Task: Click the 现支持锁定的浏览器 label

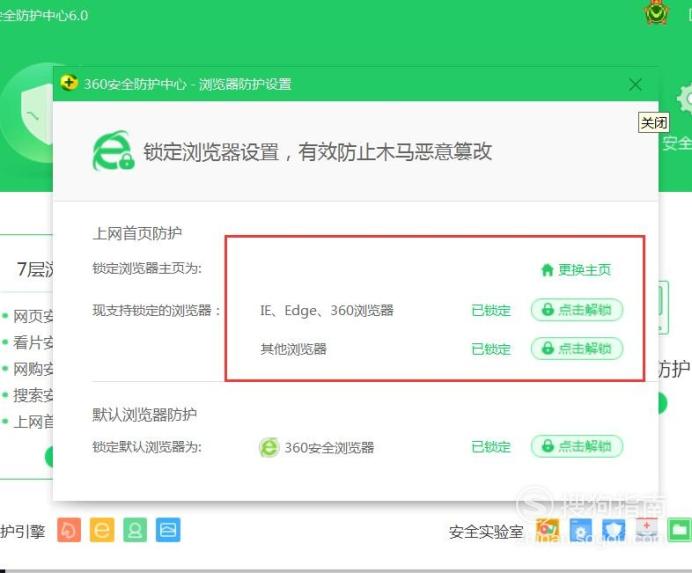Action: 156,310
